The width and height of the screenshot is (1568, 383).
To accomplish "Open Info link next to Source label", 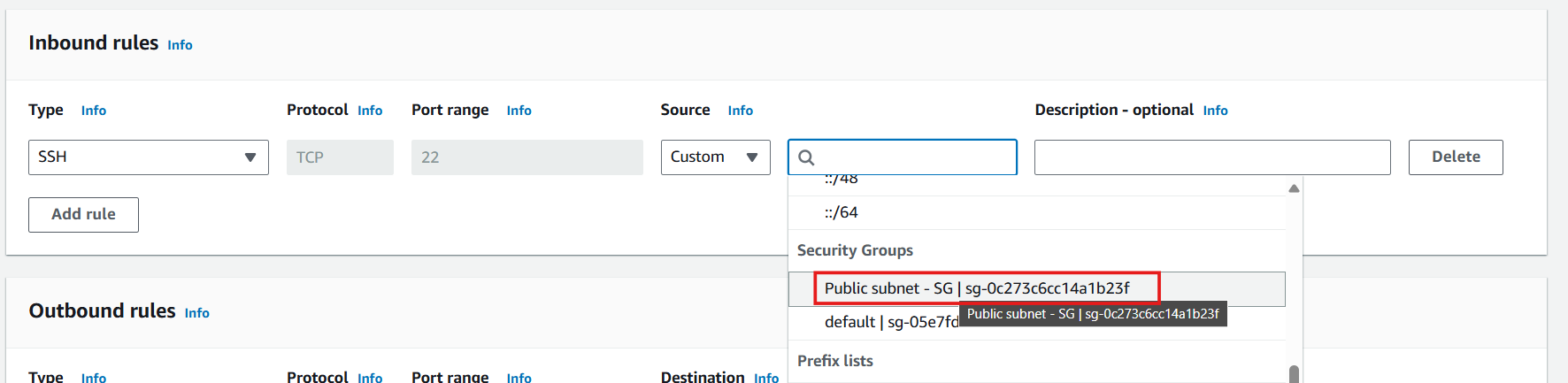I will pos(741,111).
